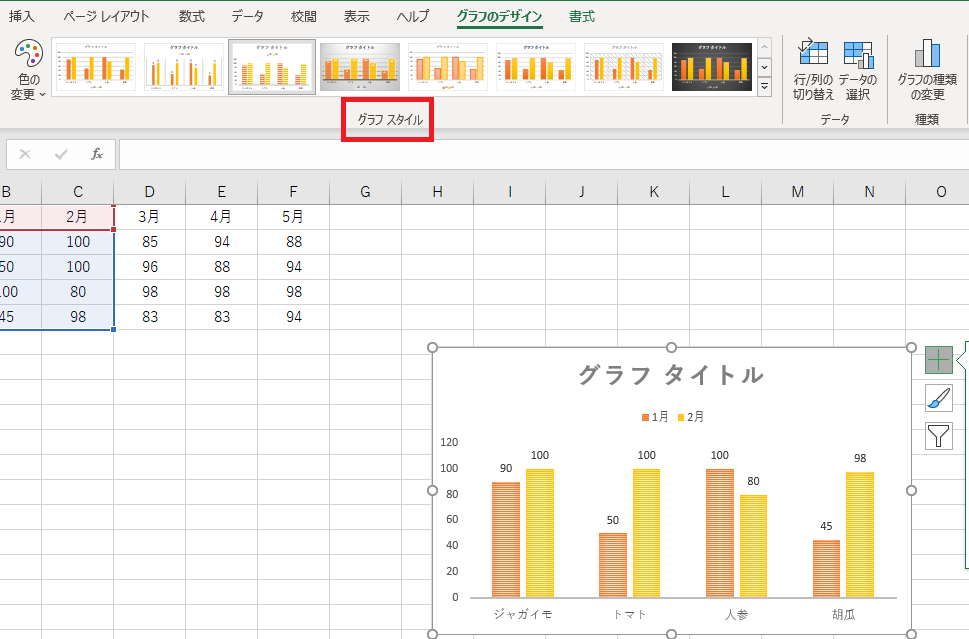The width and height of the screenshot is (969, 639).
Task: Click the Cancel (X) icon on formula bar
Action: pos(24,153)
